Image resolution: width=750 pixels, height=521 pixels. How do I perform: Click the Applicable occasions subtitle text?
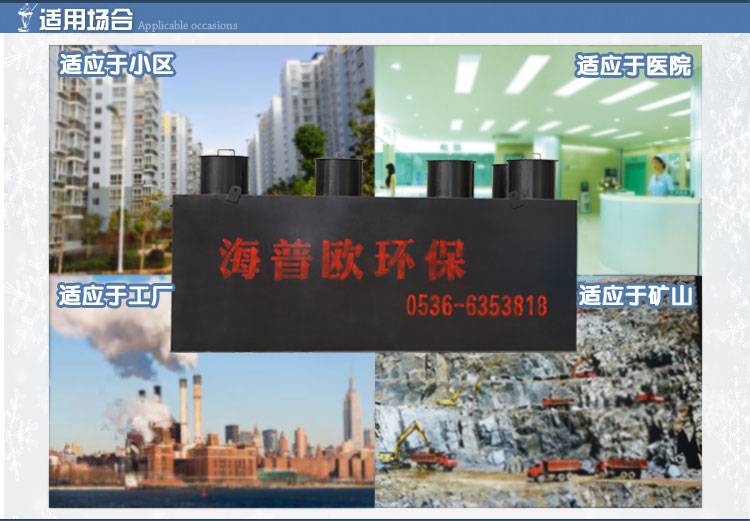[x=187, y=25]
